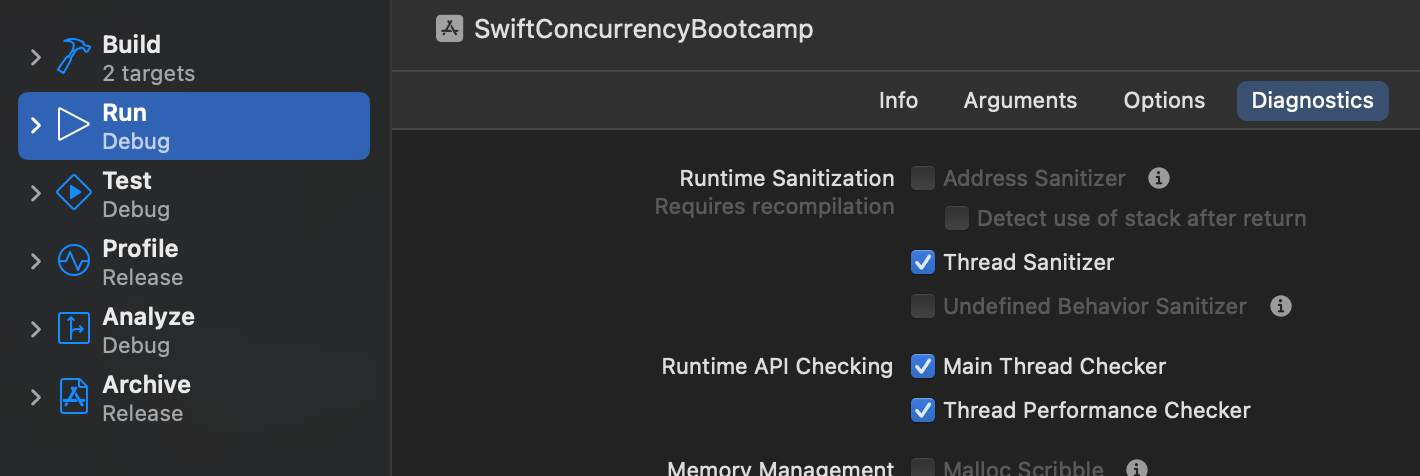This screenshot has width=1420, height=476.
Task: Click the Test diamond play icon
Action: pos(74,193)
